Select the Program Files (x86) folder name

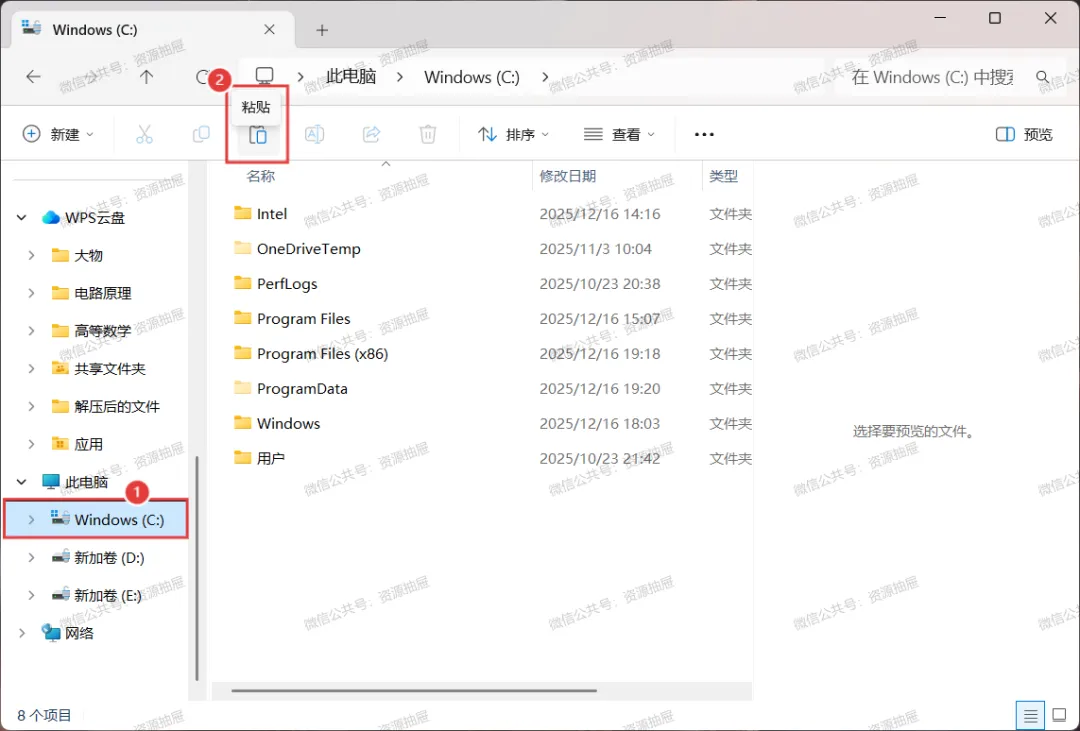coord(322,353)
